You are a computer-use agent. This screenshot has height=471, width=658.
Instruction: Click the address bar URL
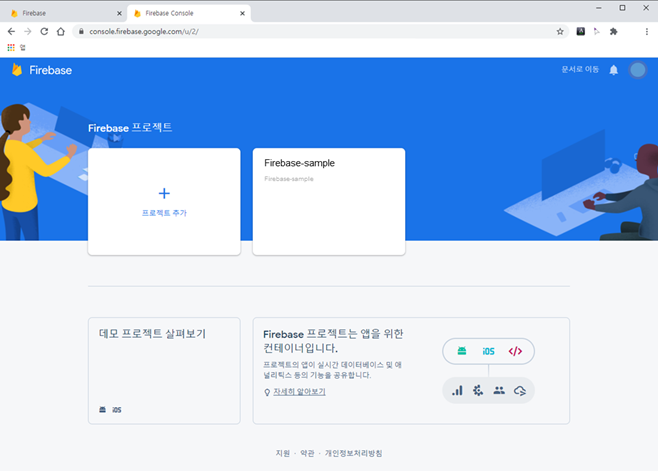coord(144,31)
